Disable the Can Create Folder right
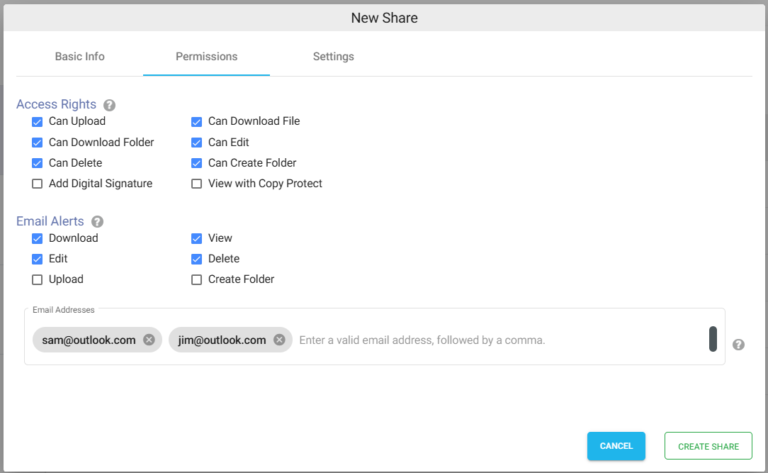This screenshot has height=473, width=768. 196,163
